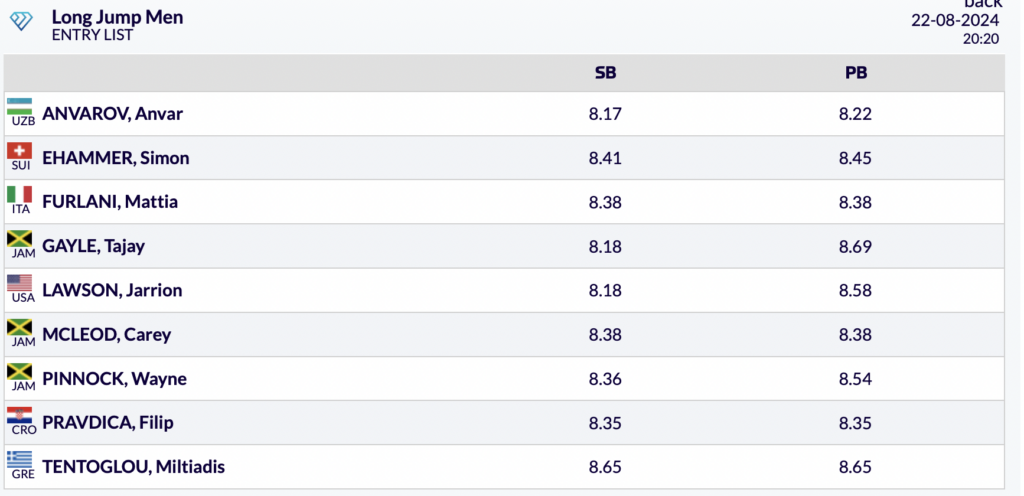The image size is (1024, 496).
Task: Click the USA flag beside Lawson
Action: (x=20, y=283)
